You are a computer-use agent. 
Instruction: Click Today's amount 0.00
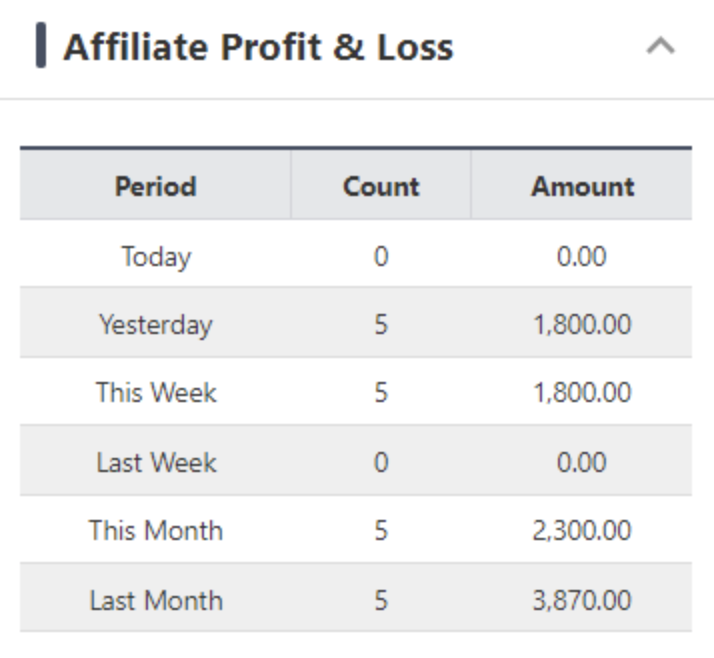click(582, 256)
